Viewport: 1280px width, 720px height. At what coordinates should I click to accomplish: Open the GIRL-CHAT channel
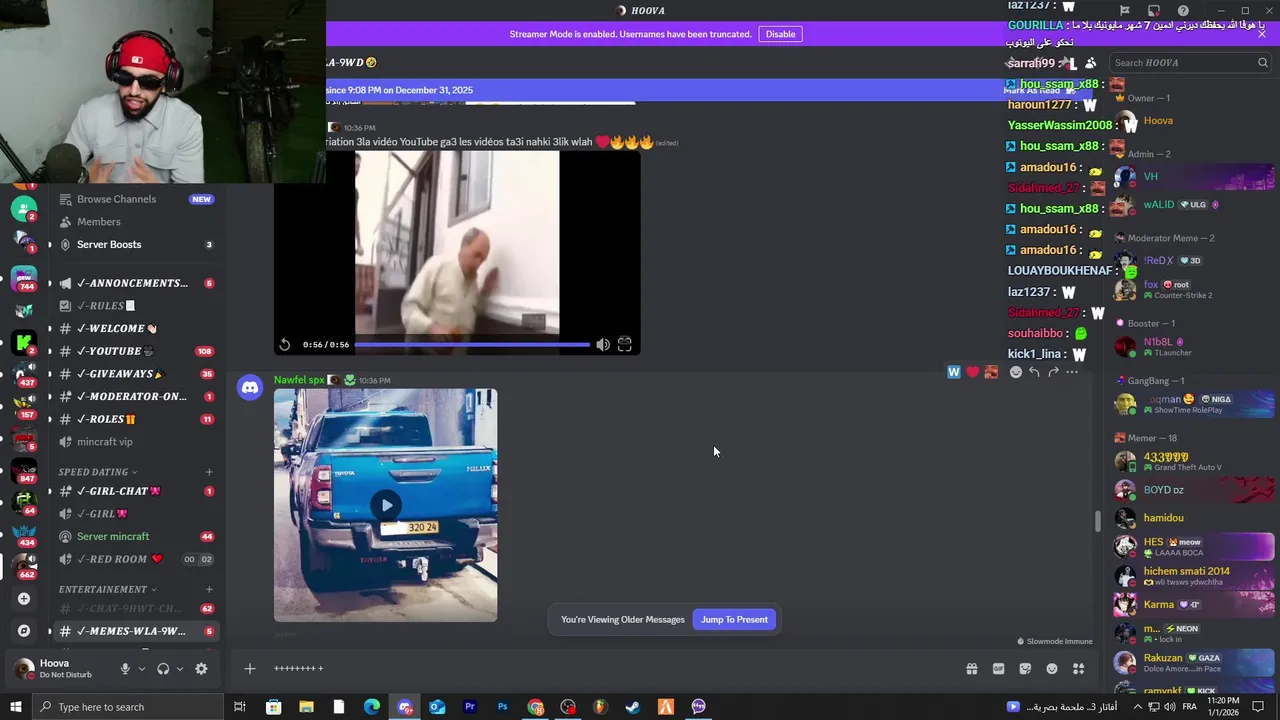click(x=118, y=491)
